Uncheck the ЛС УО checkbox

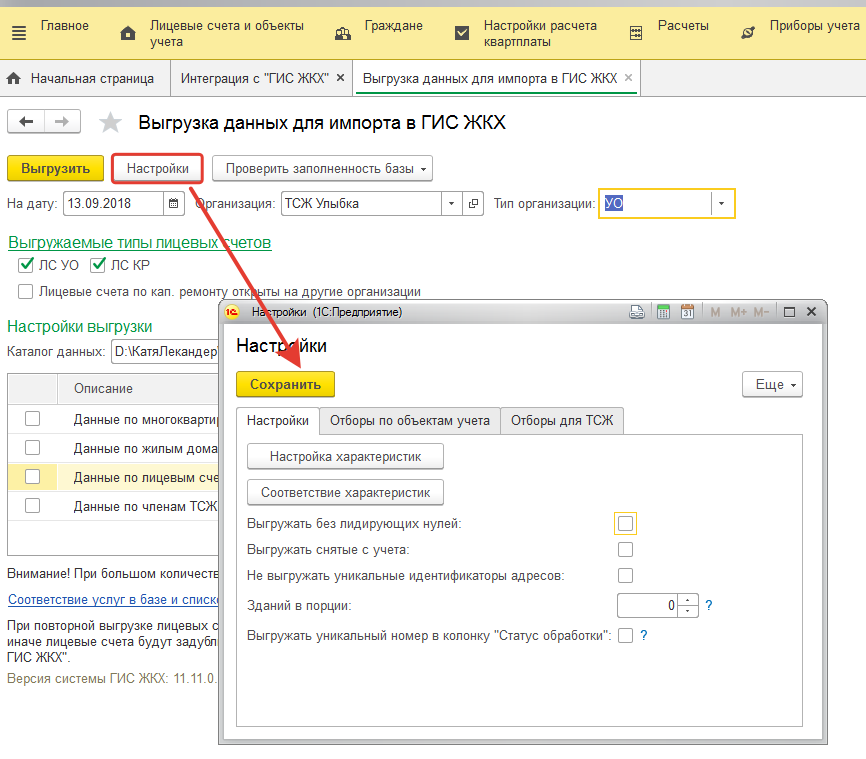tap(26, 265)
